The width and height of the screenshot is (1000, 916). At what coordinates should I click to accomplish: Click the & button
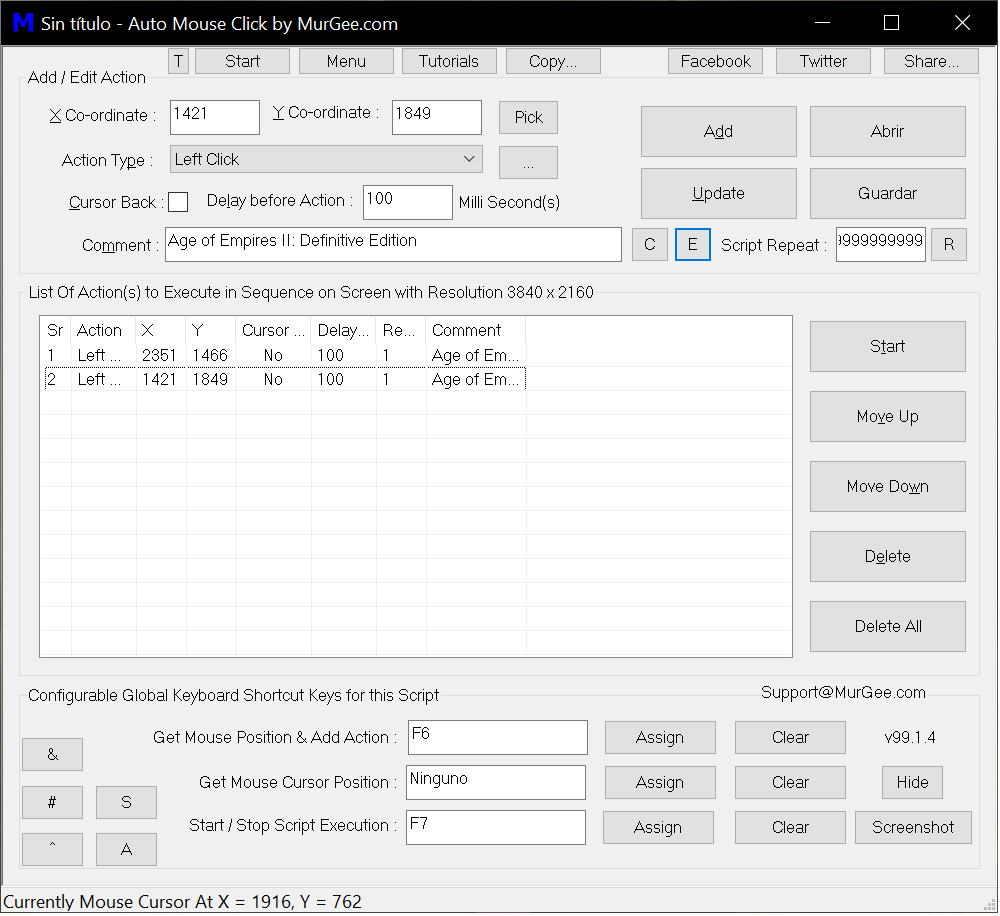52,755
